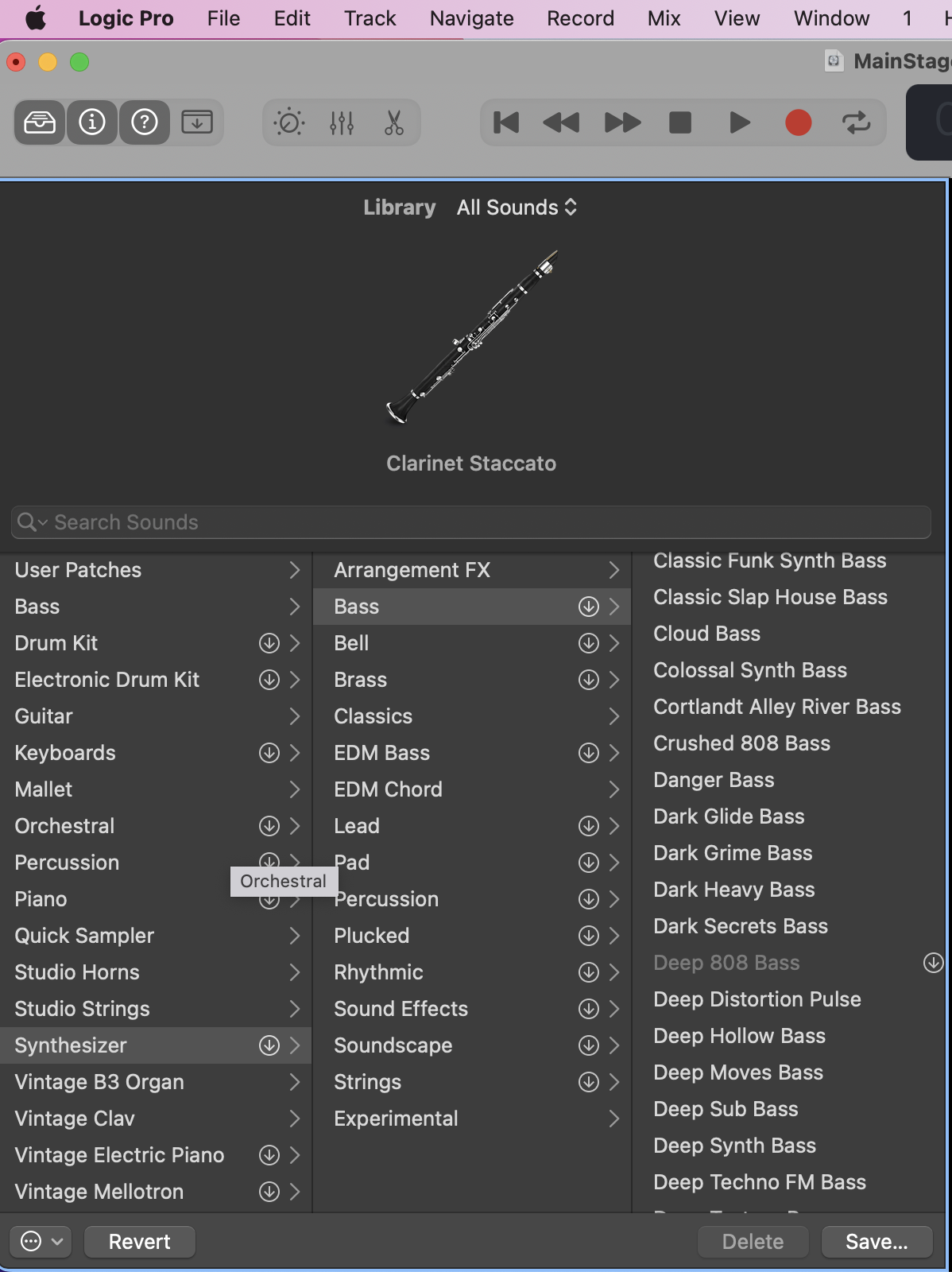Viewport: 952px width, 1272px height.
Task: Click the Clarinet Staccato instrument image
Action: tap(472, 337)
